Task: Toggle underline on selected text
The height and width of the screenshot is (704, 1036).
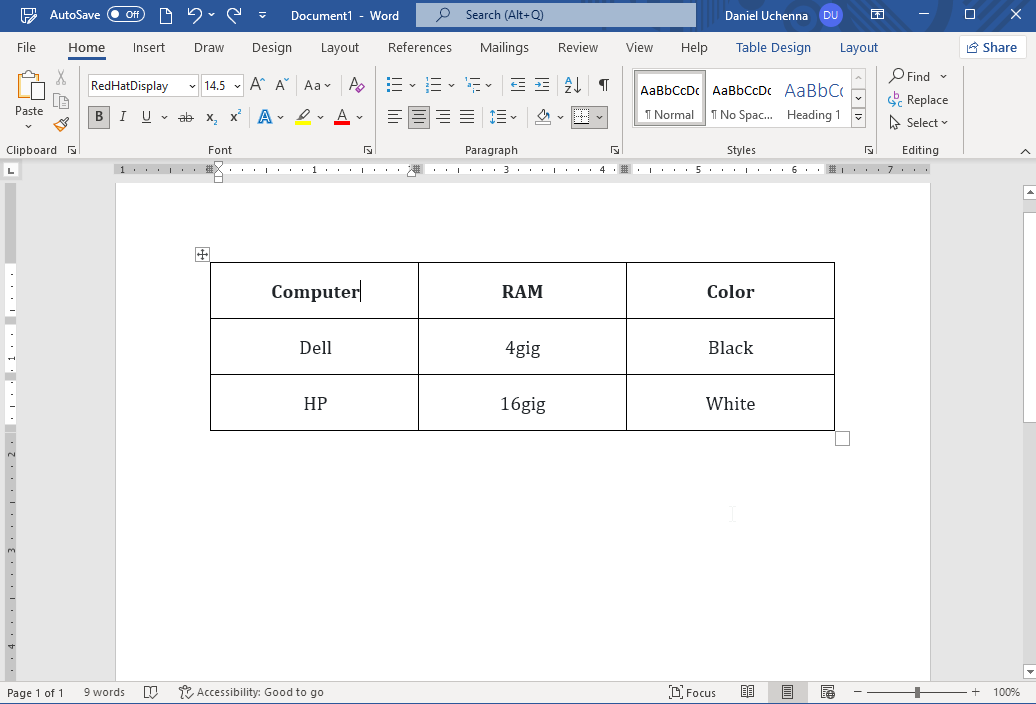Action: pyautogui.click(x=146, y=117)
